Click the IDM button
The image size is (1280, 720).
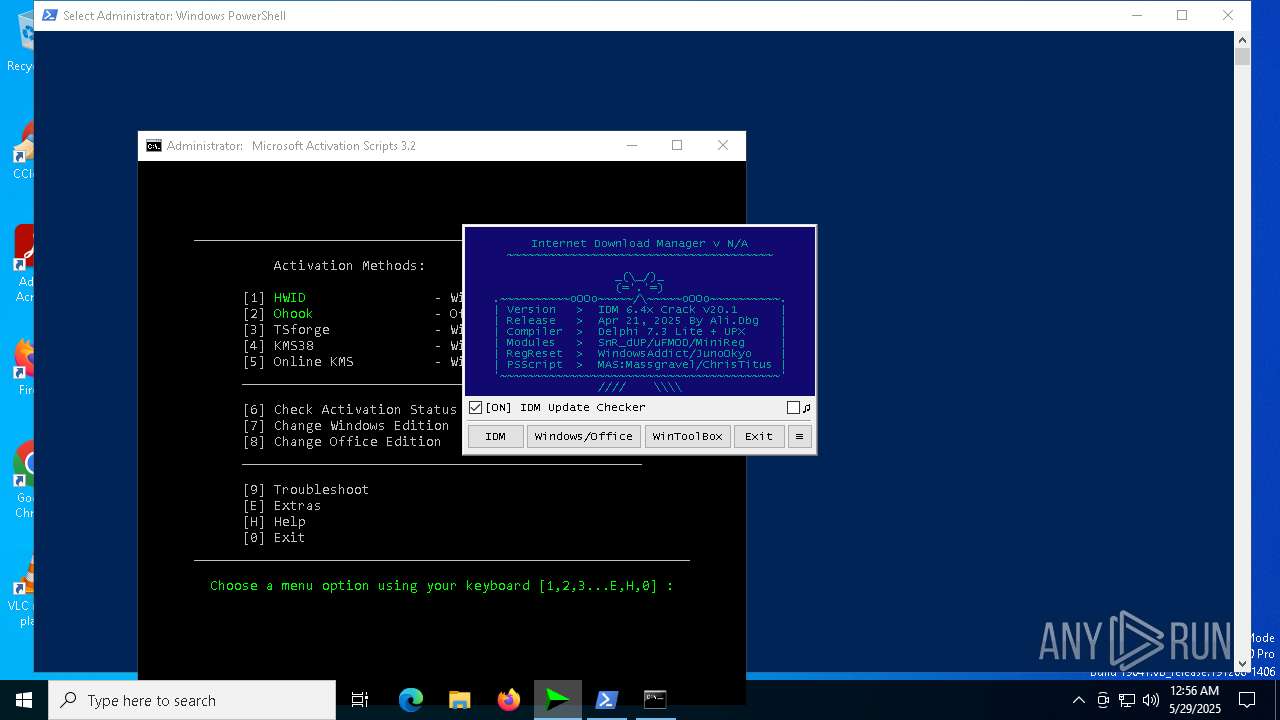pos(495,436)
